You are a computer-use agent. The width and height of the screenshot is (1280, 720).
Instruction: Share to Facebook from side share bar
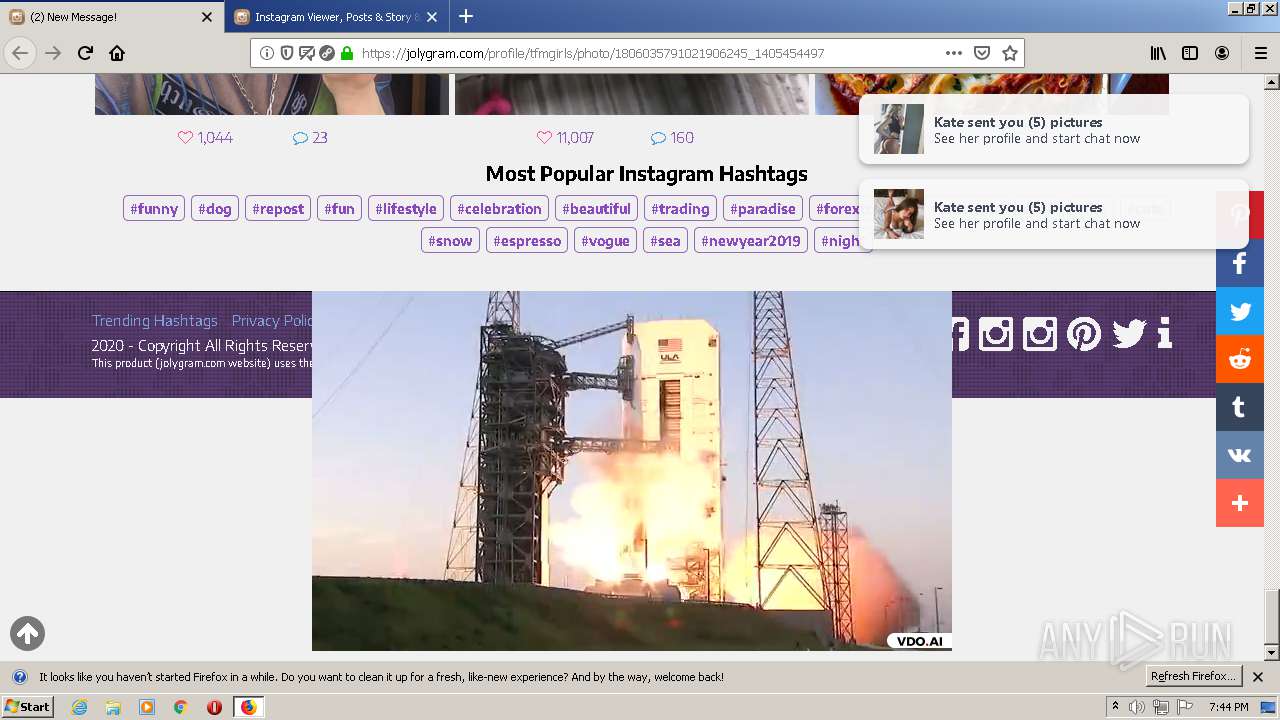click(x=1240, y=263)
